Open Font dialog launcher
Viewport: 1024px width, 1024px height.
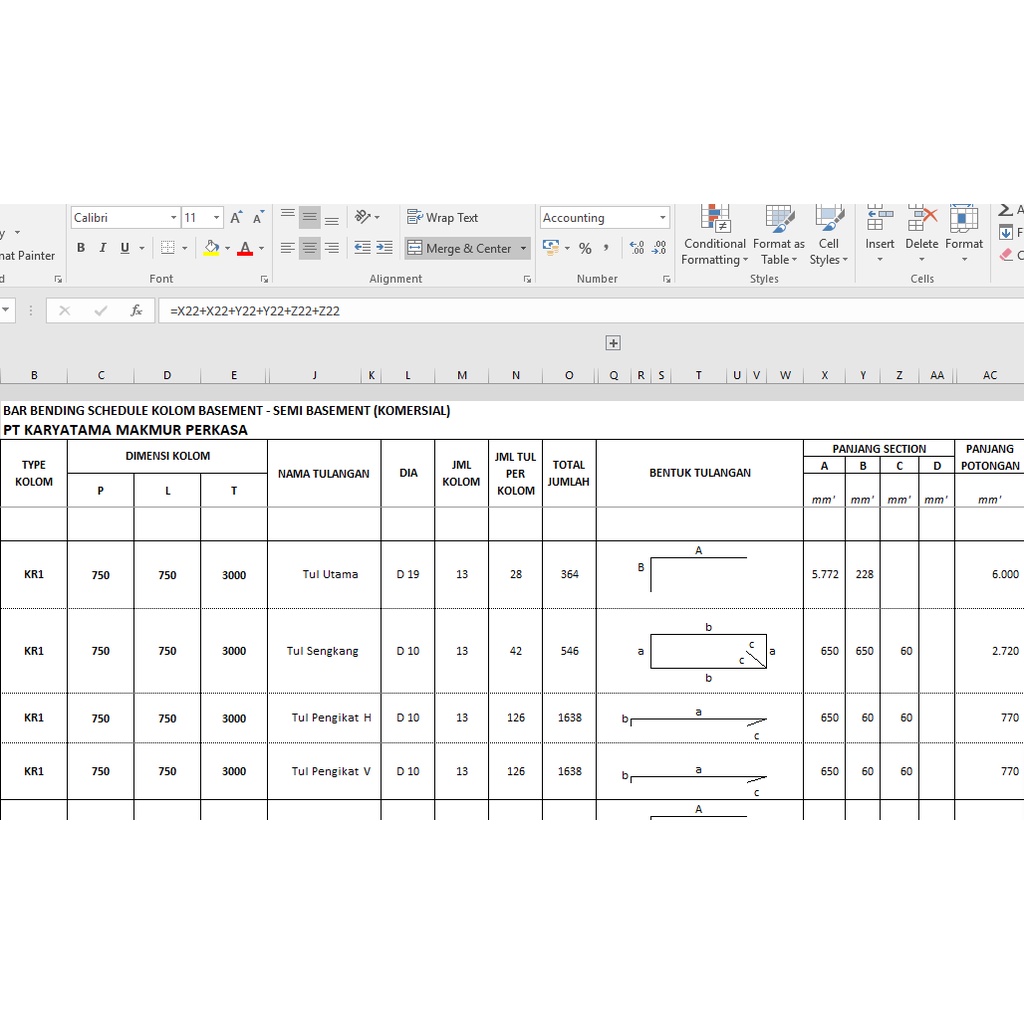[x=264, y=279]
